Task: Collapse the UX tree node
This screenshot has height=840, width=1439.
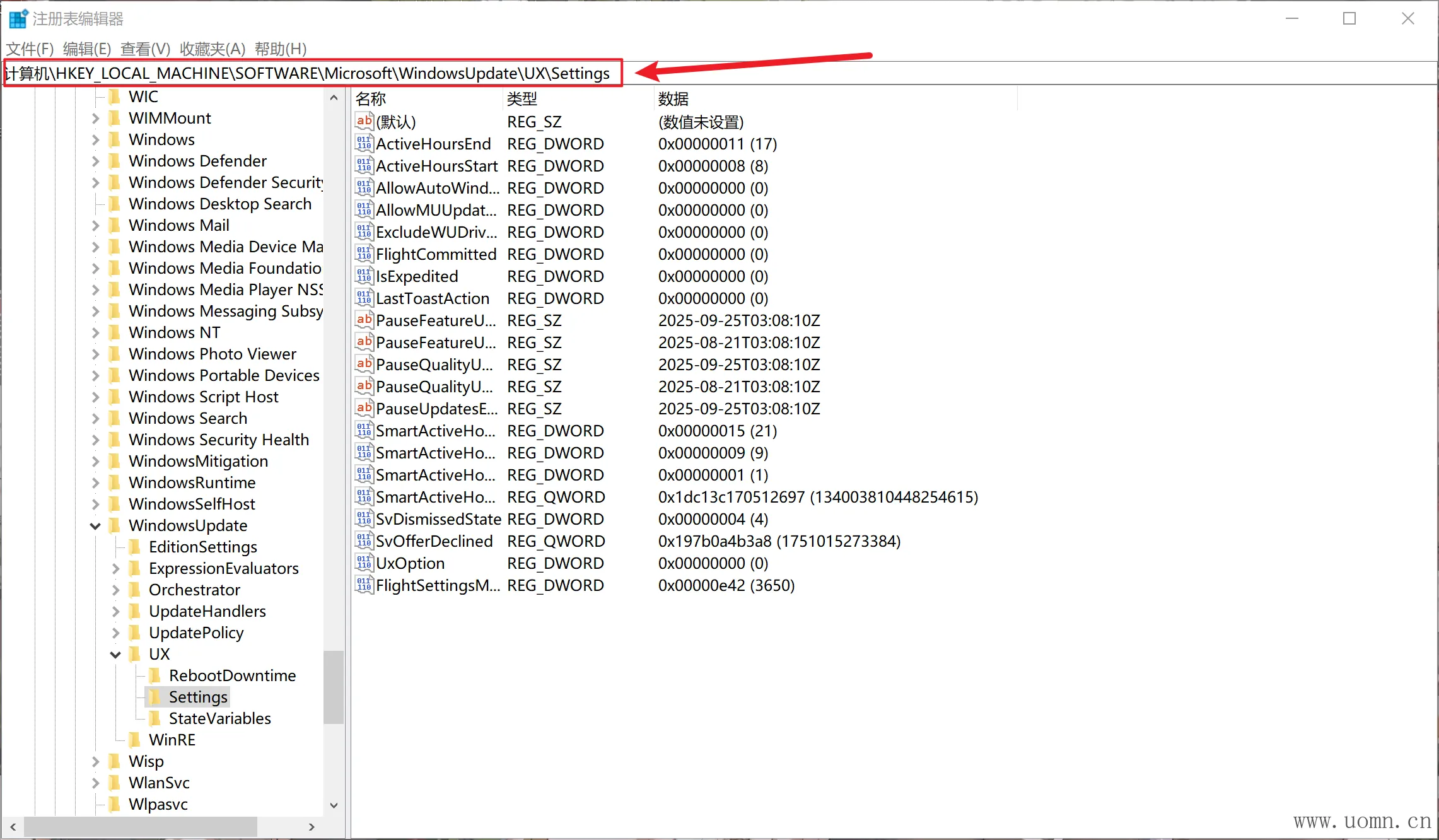Action: pyautogui.click(x=115, y=654)
